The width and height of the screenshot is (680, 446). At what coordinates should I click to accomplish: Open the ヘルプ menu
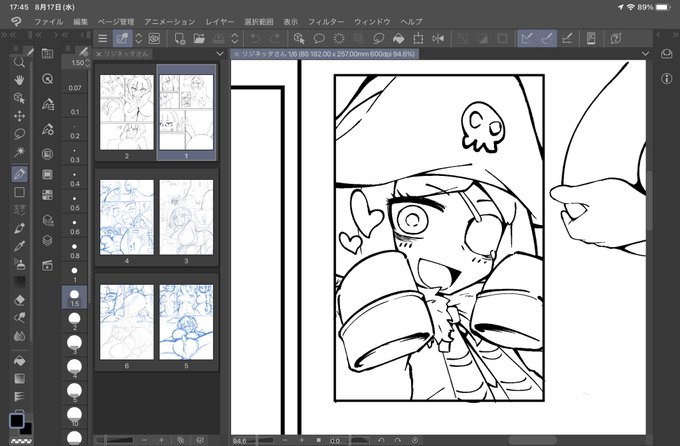pyautogui.click(x=411, y=22)
